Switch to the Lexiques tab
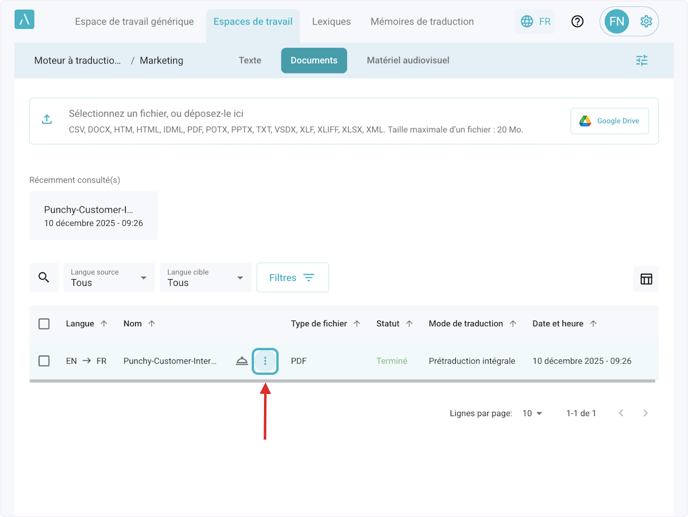688x517 pixels. pos(331,22)
